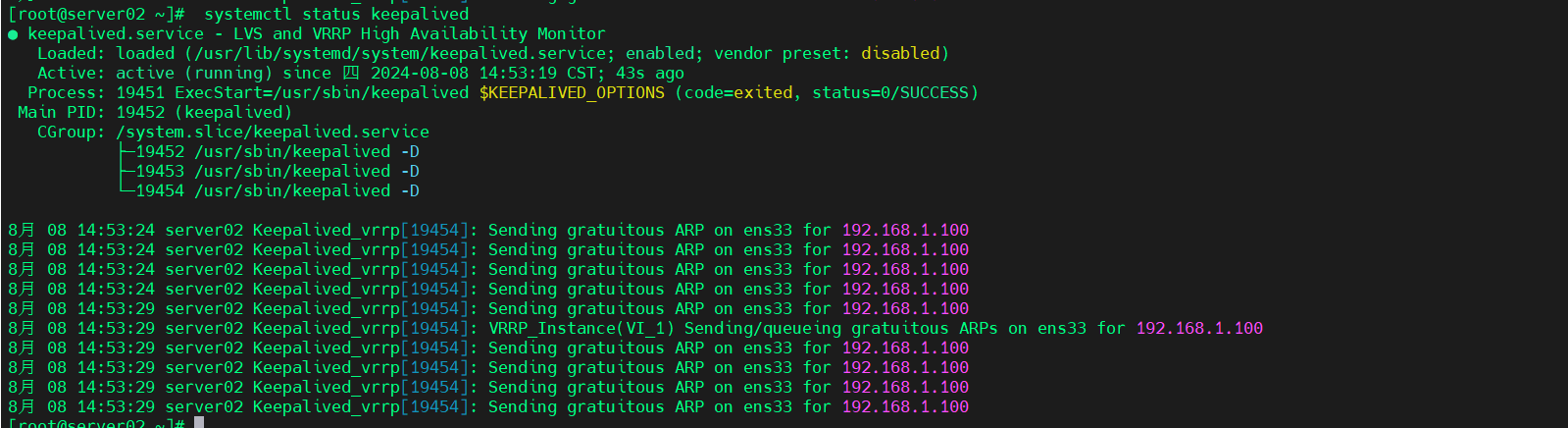
Task: Select "LVS and VRRP High Availability Monitor" description
Action: click(x=420, y=33)
